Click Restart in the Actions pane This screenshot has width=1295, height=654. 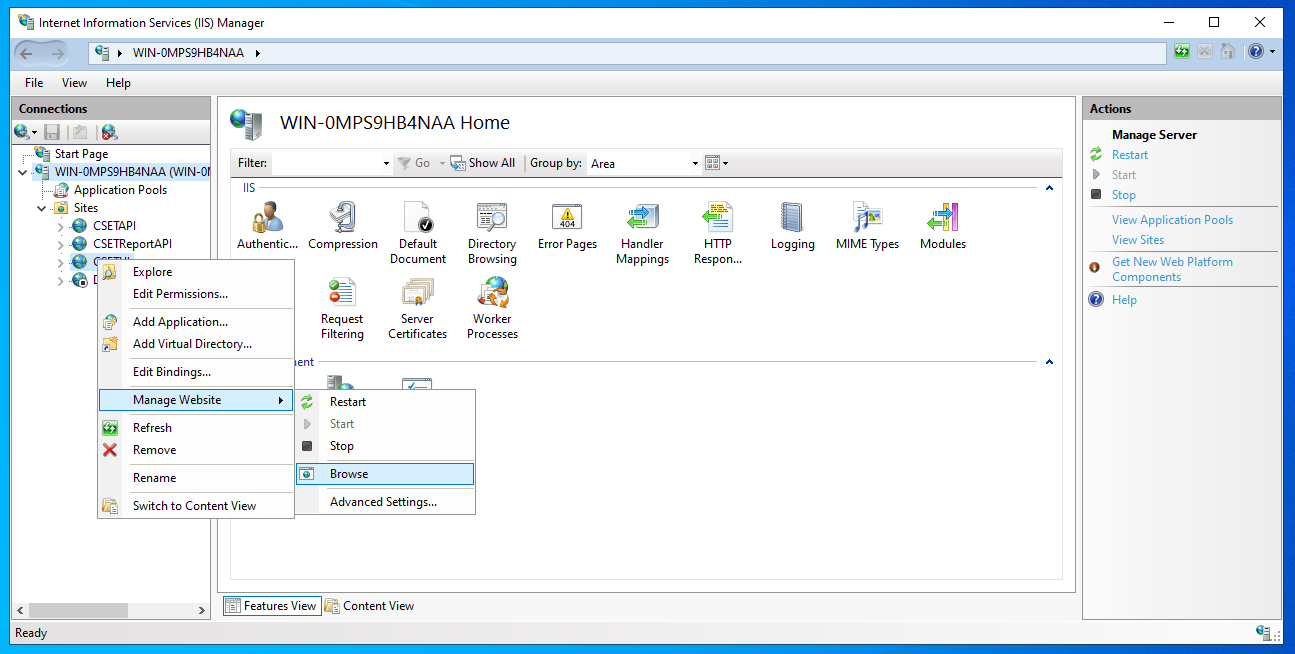(x=1130, y=155)
